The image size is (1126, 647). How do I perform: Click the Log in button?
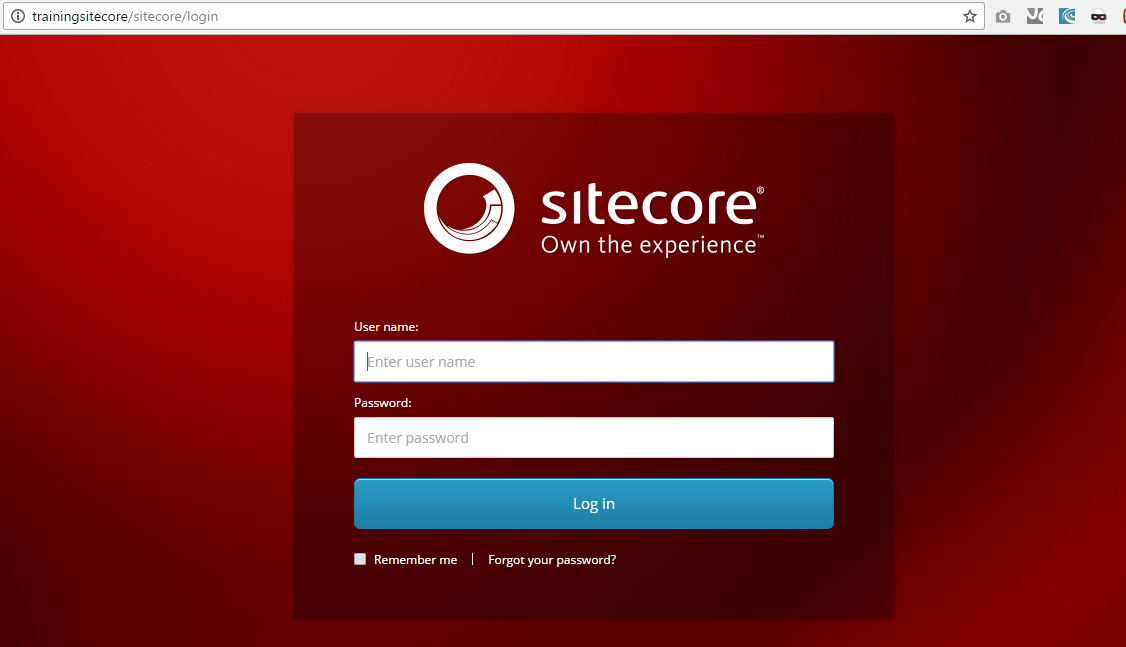594,503
